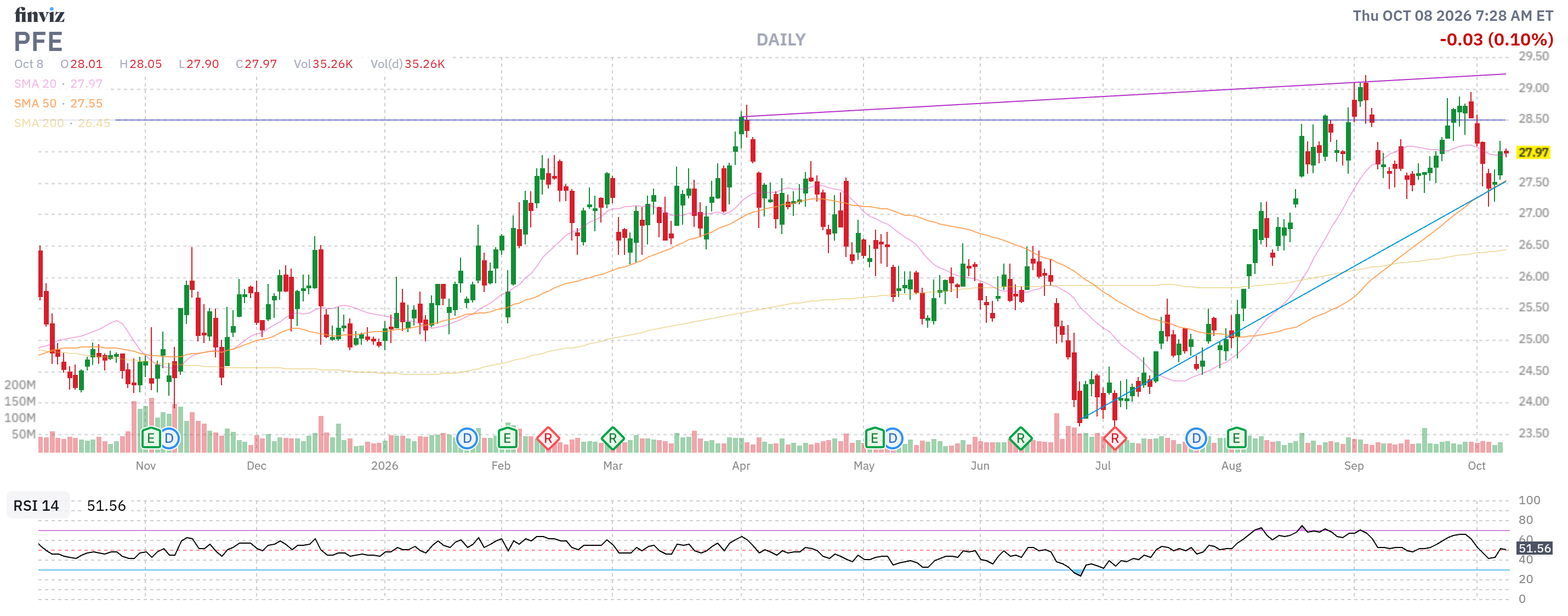Open the August earnings E marker
Image resolution: width=1568 pixels, height=616 pixels.
(x=1236, y=438)
